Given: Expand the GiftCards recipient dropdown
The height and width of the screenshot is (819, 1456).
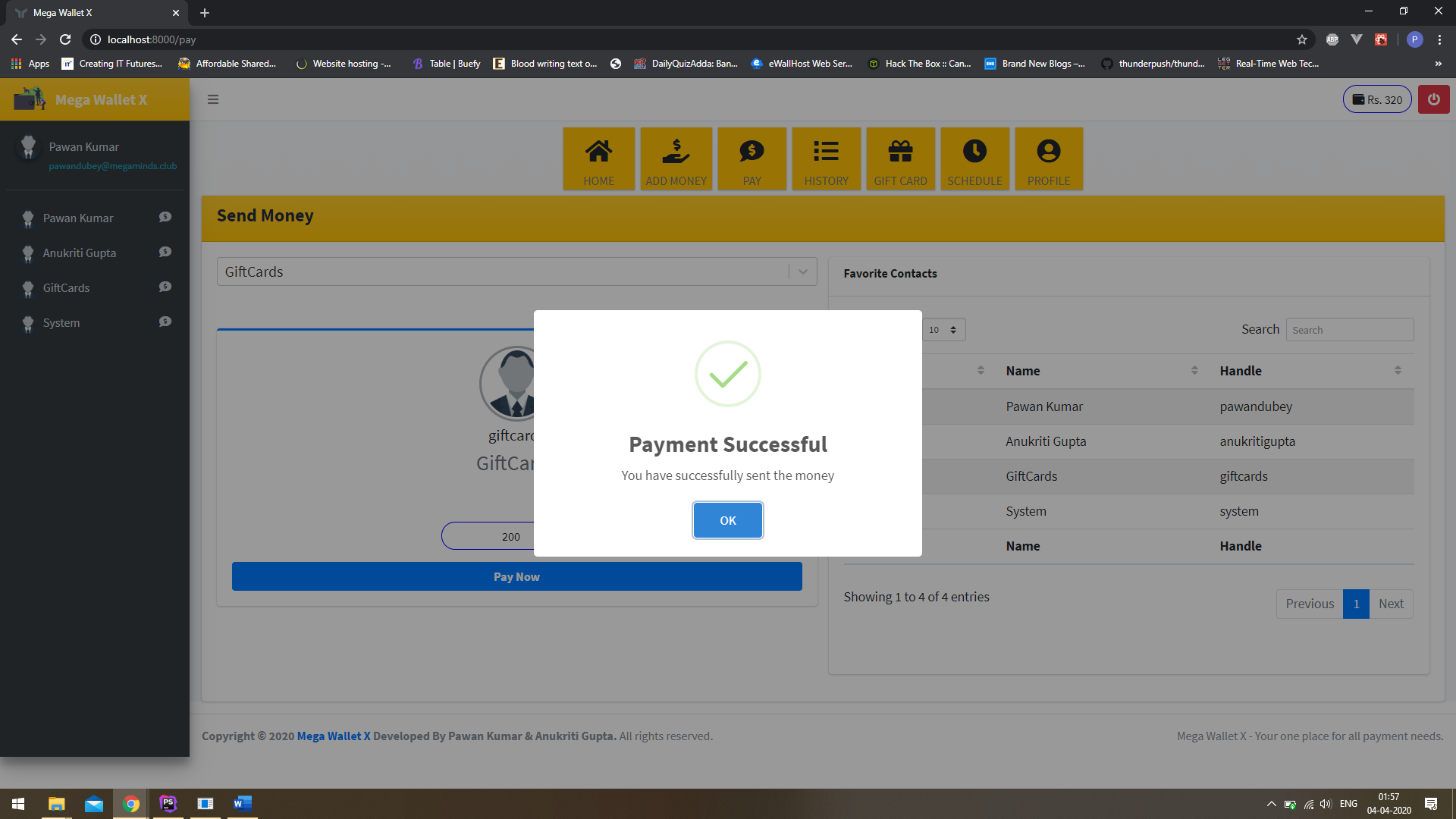Looking at the screenshot, I should 802,271.
